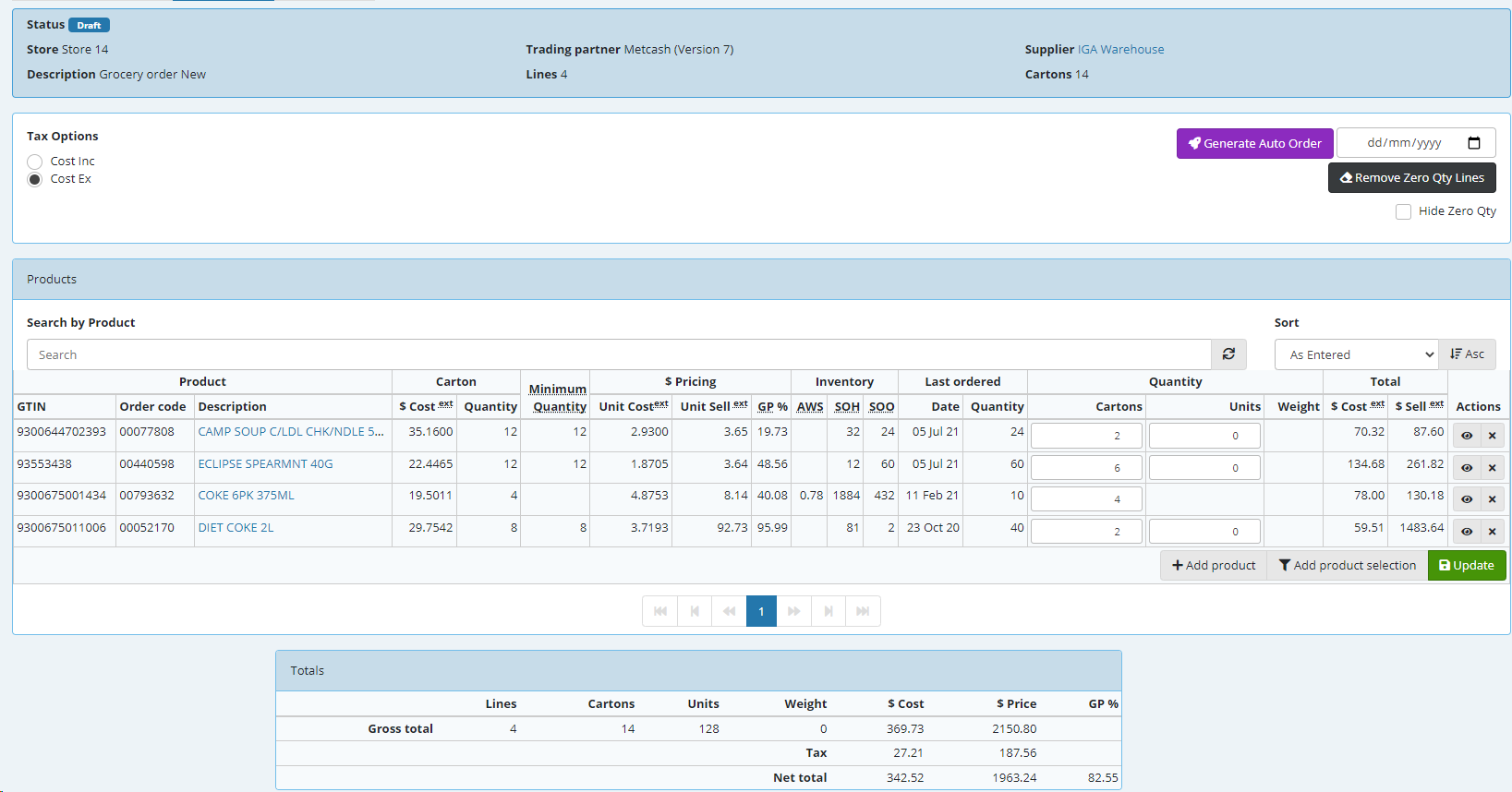Click Generate Auto Order button
Viewport: 1512px width, 792px height.
pyautogui.click(x=1254, y=143)
